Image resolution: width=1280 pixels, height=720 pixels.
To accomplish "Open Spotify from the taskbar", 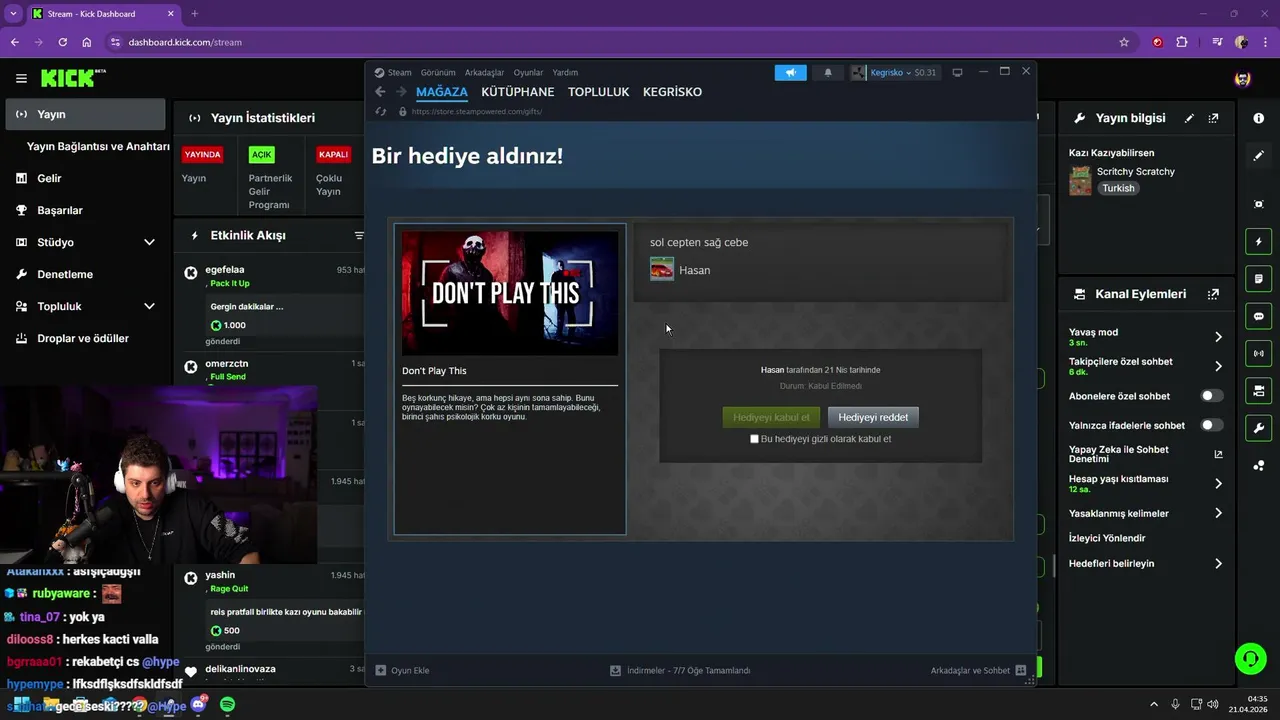I will 227,705.
